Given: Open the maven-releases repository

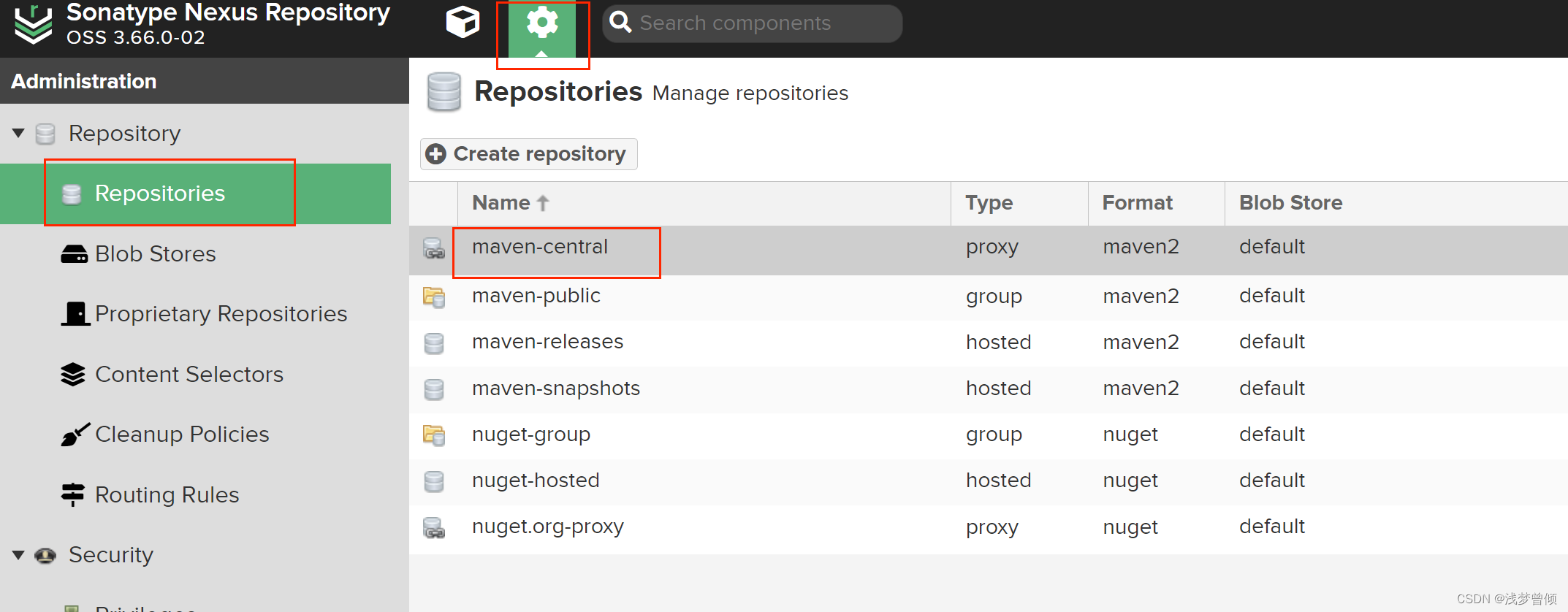Looking at the screenshot, I should 548,342.
